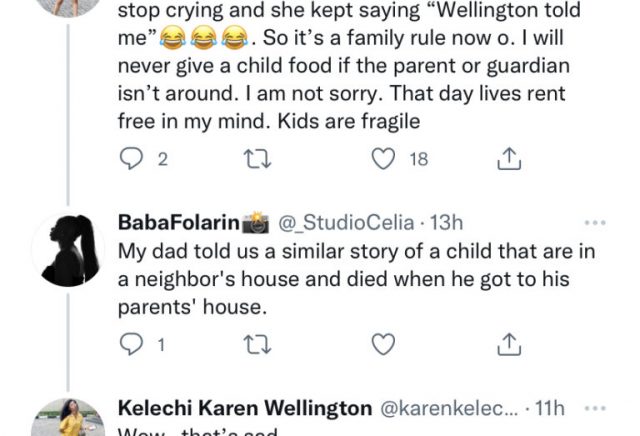Reply to the "Kids are fragile" tweet
Viewport: 640px width, 436px height.
(133, 158)
